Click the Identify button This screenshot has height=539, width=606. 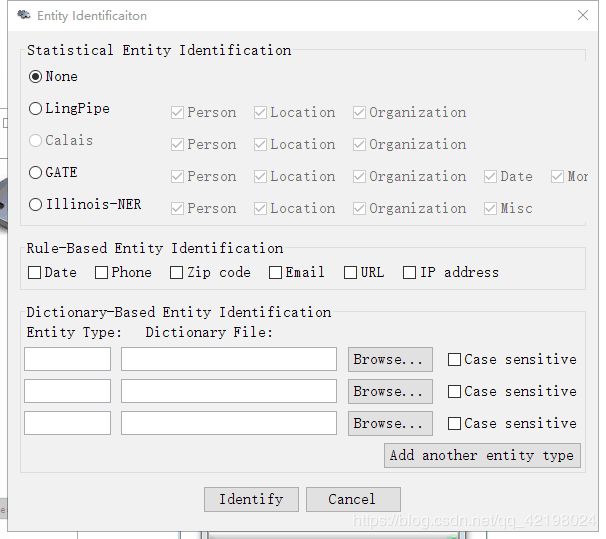[251, 500]
